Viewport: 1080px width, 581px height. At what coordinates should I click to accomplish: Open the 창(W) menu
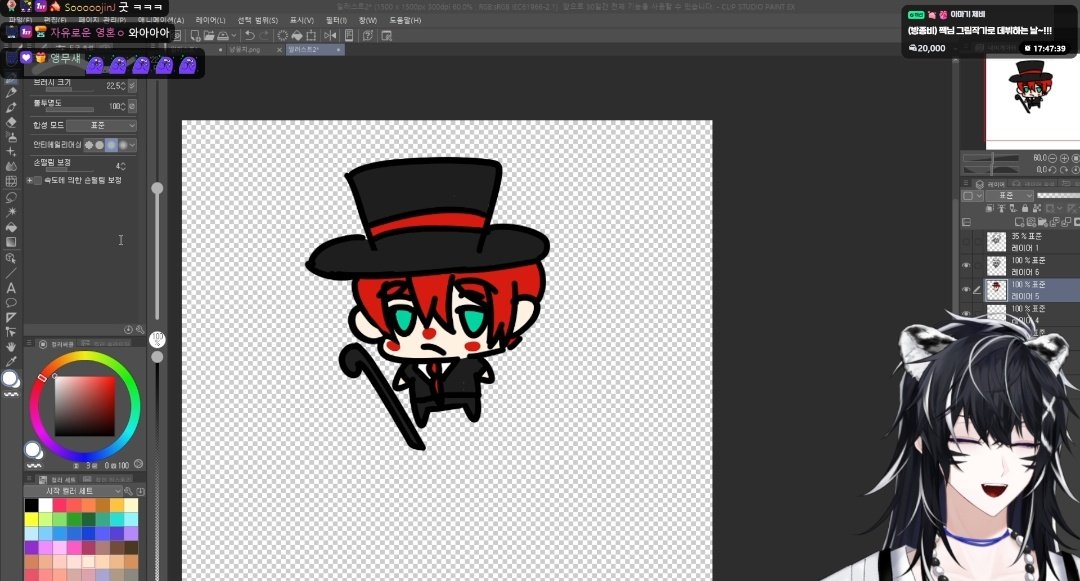coord(368,20)
